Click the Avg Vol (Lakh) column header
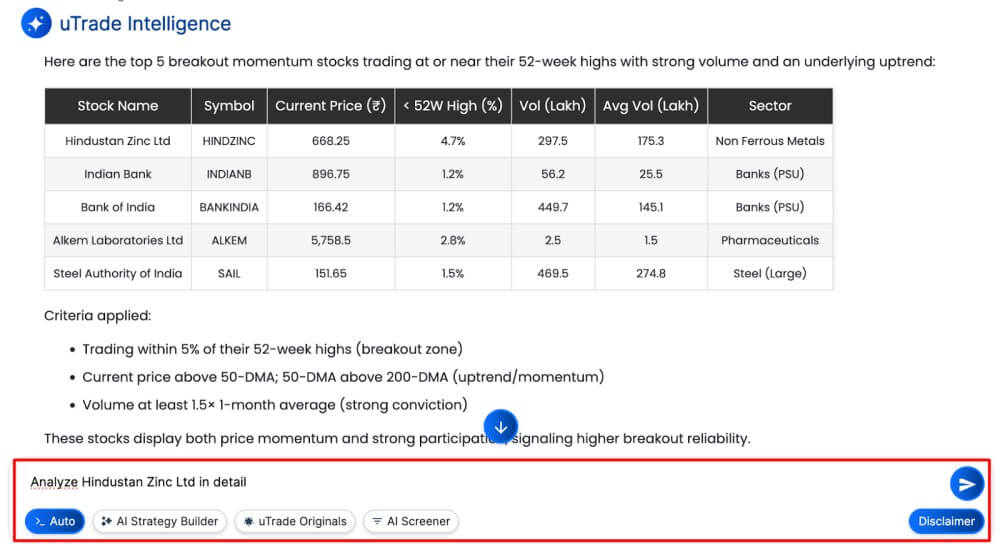Image resolution: width=1000 pixels, height=559 pixels. [x=651, y=106]
